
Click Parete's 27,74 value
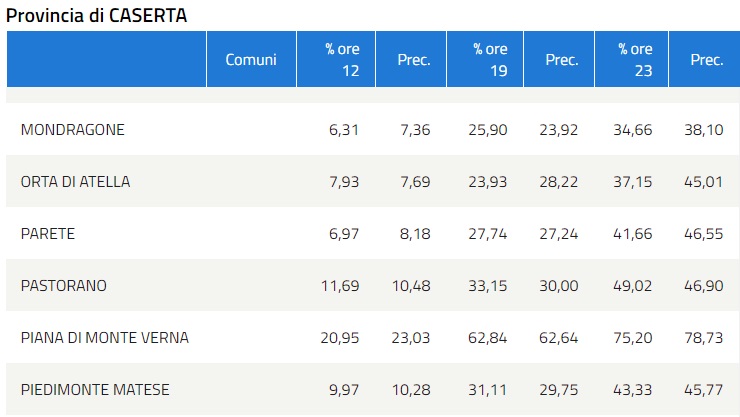tap(489, 234)
